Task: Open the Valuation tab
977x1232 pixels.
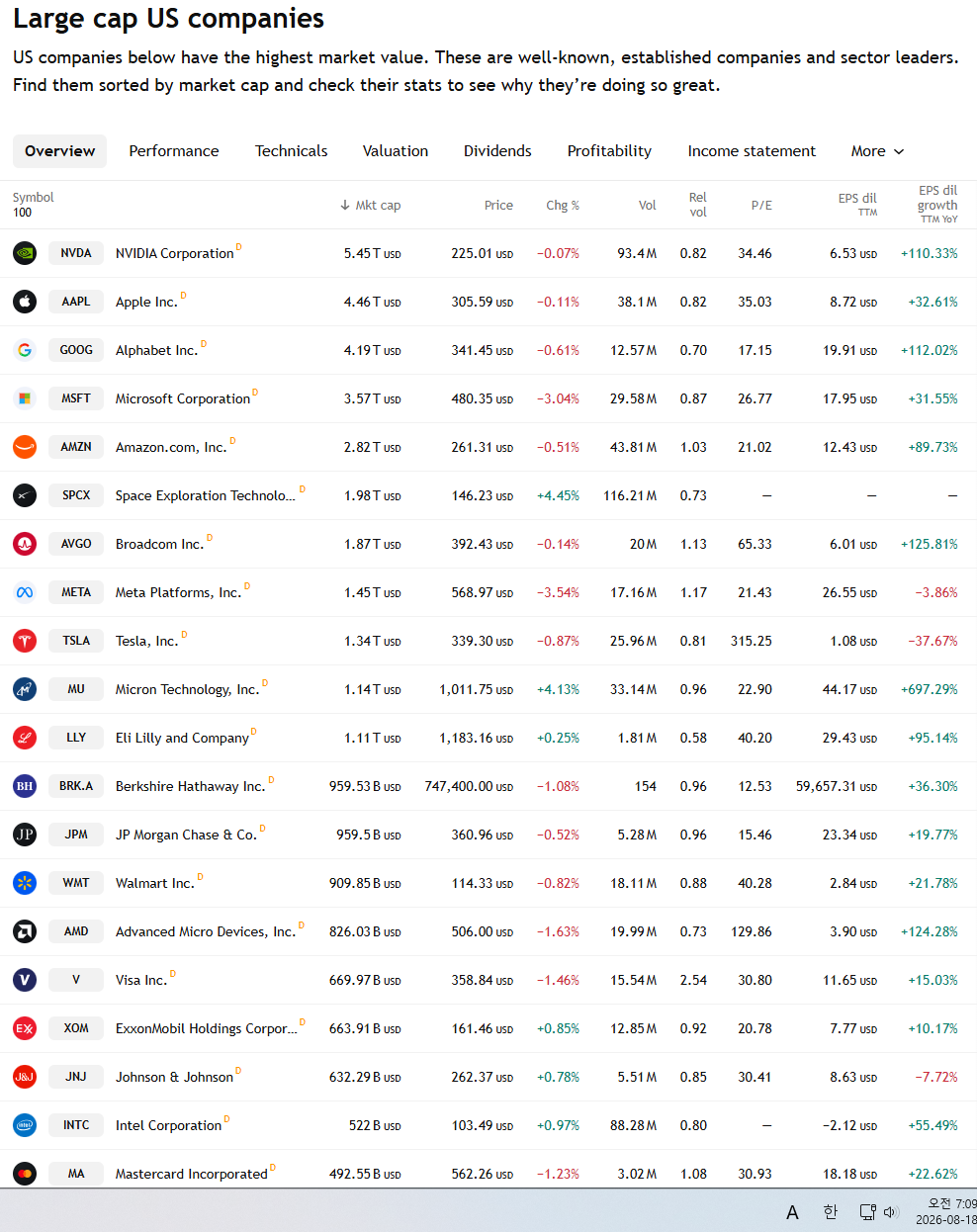Action: [396, 151]
